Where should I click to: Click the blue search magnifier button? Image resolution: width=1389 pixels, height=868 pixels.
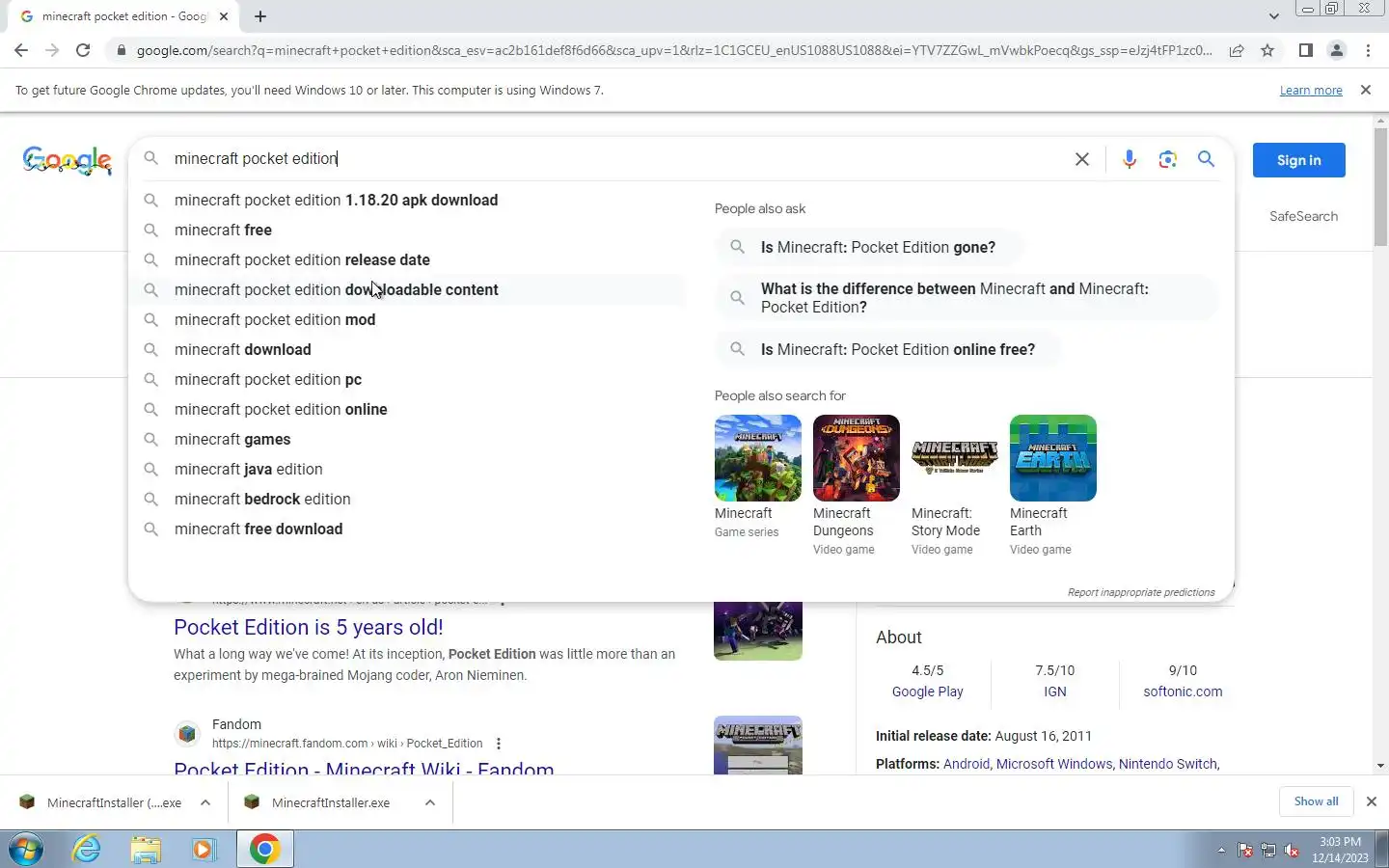[1206, 159]
